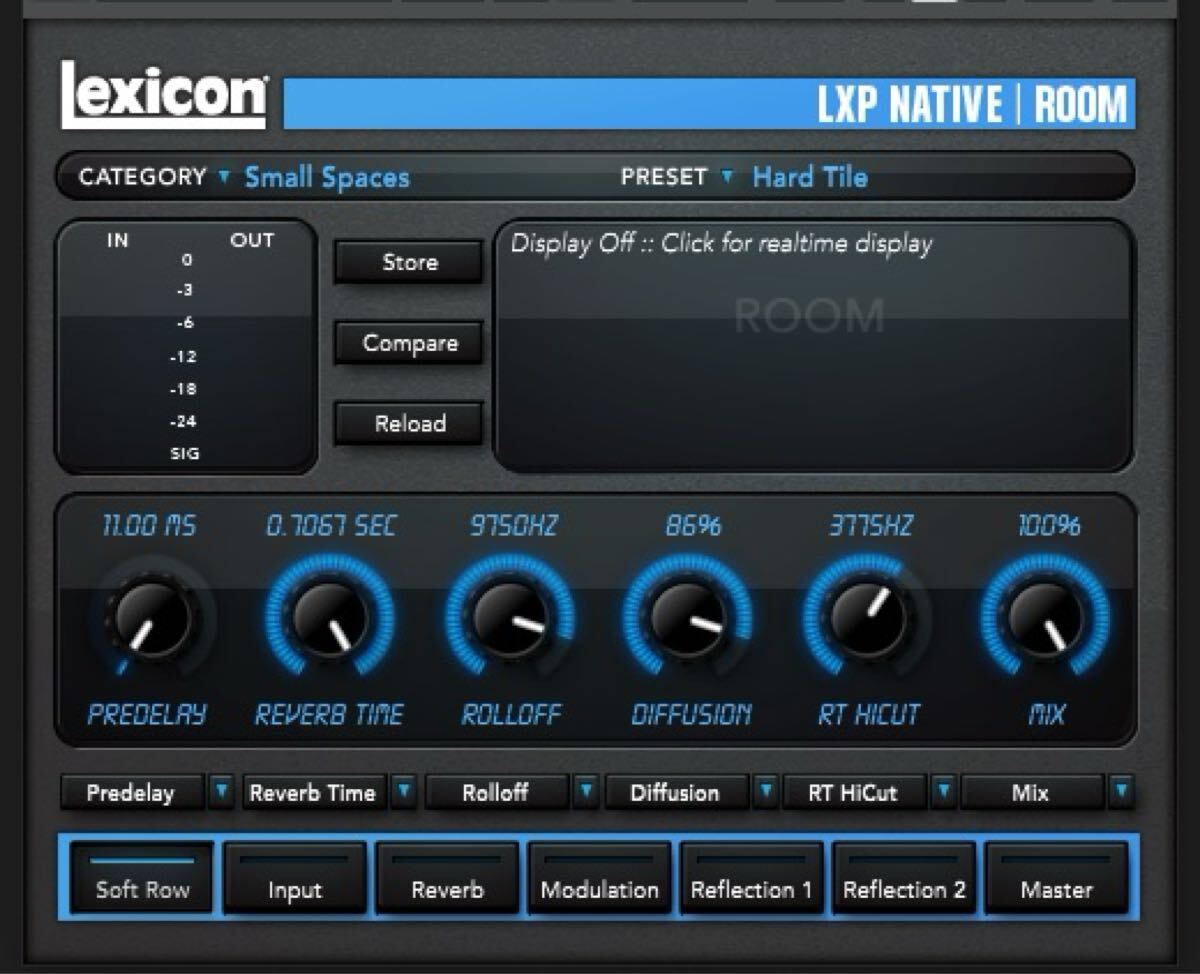Switch to the Soft Row tab
This screenshot has height=974, width=1200.
tap(142, 877)
